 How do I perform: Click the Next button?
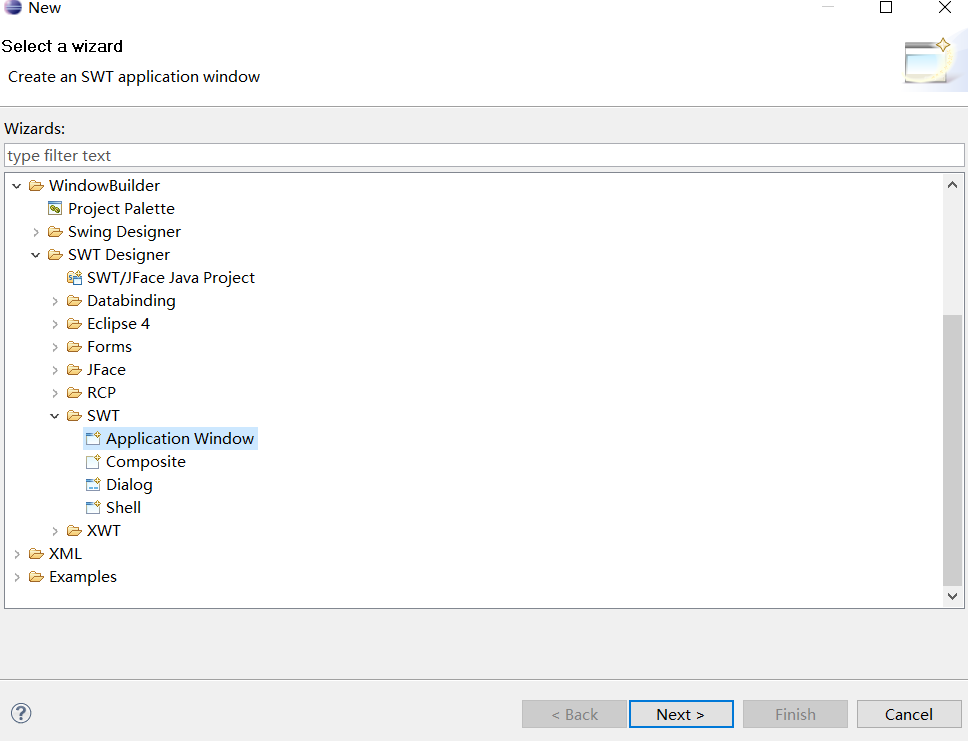681,714
